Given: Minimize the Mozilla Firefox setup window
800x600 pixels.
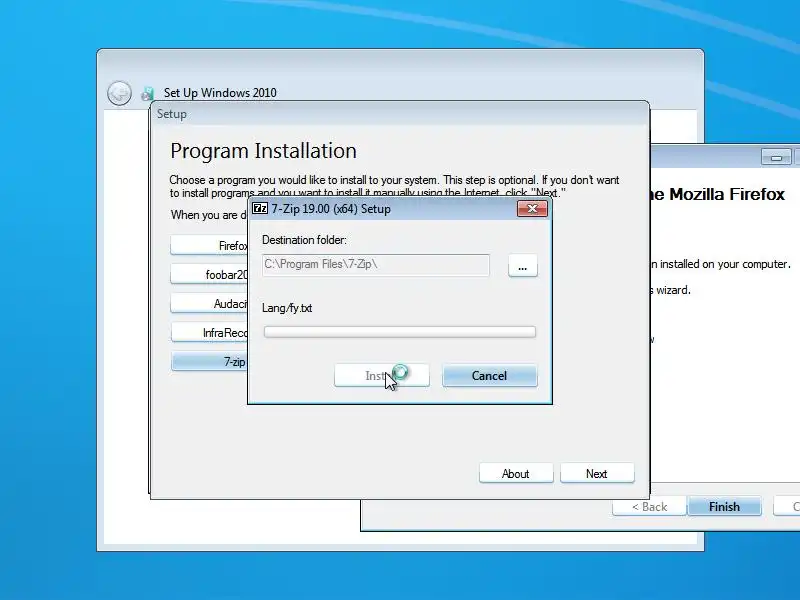Looking at the screenshot, I should tap(776, 157).
